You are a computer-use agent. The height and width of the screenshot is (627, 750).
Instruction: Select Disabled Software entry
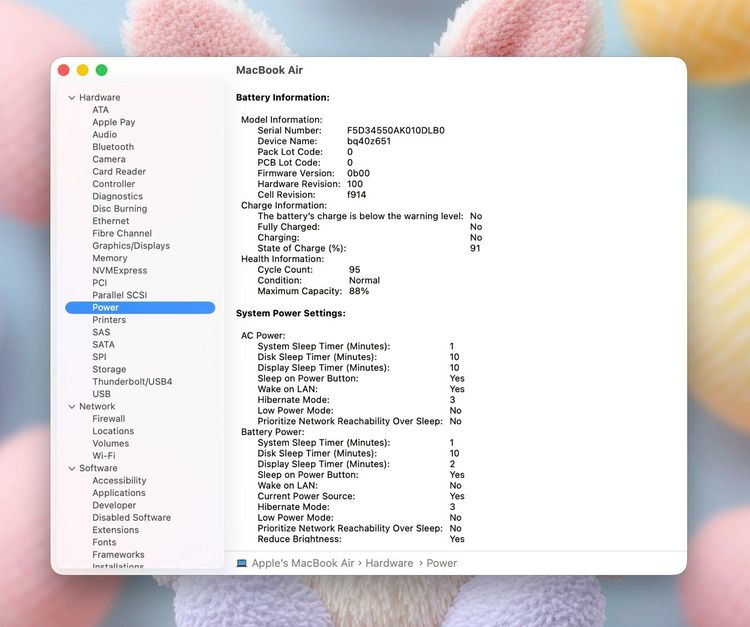(132, 517)
